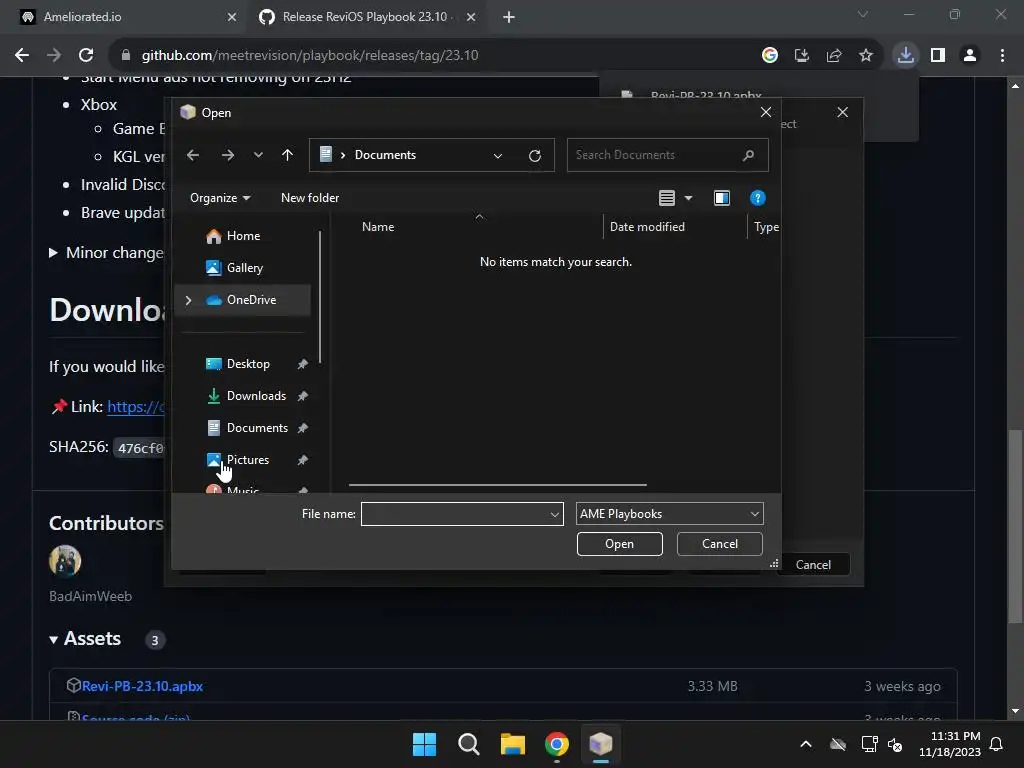Select Gallery in navigation pane

245,268
